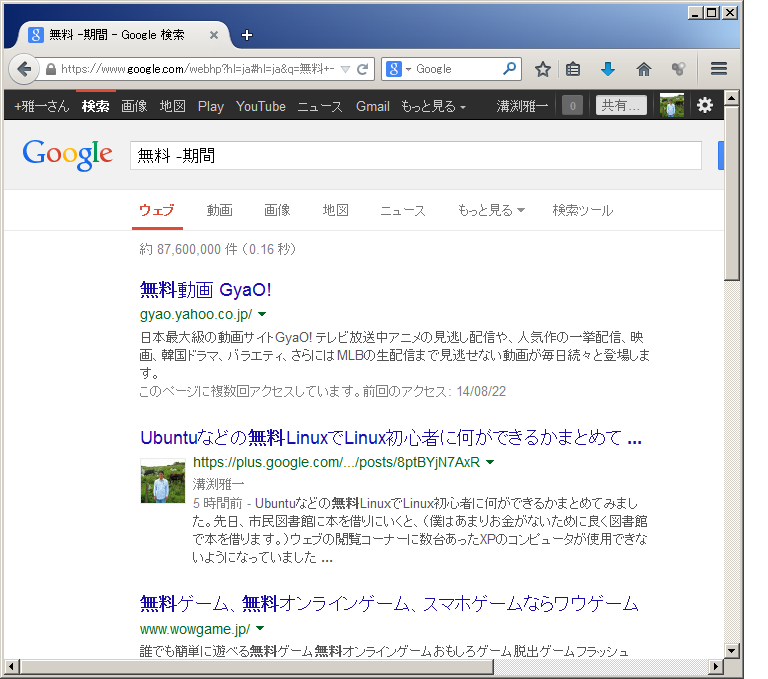Open the notifications counter showing 0

pos(573,105)
